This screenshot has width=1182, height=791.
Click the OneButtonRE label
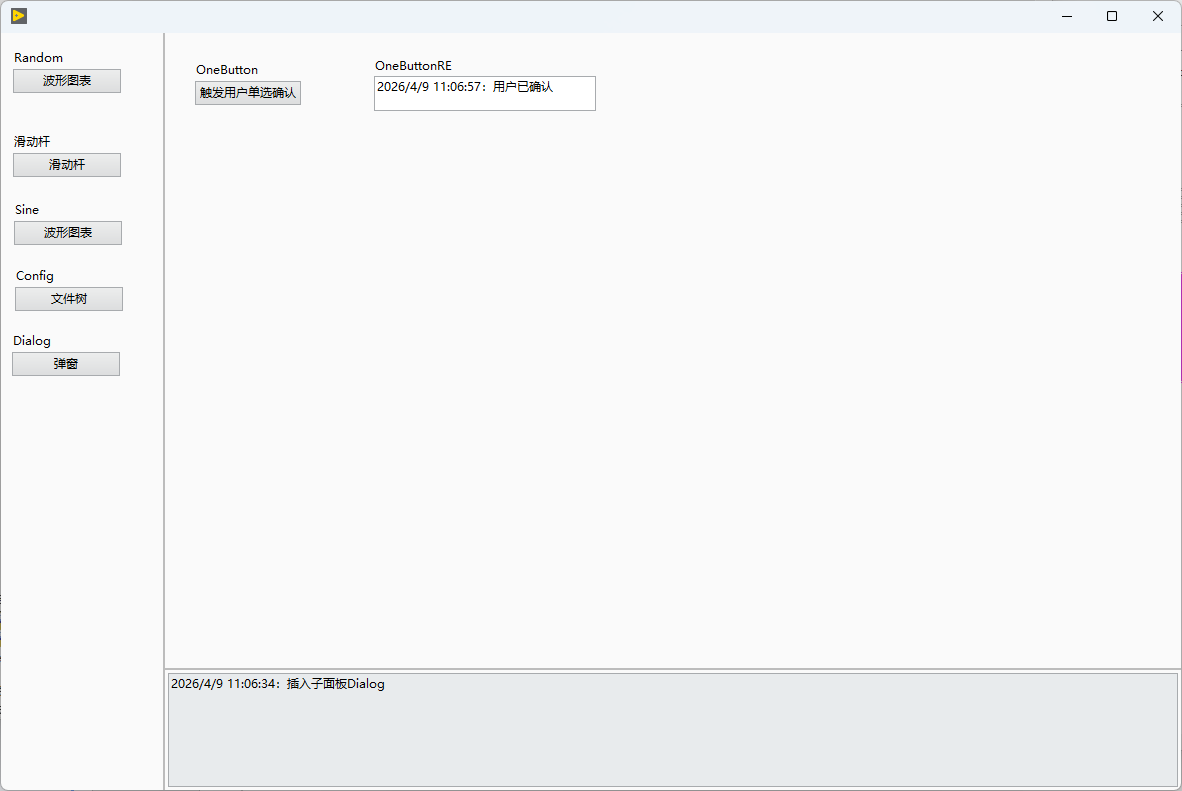[x=413, y=66]
